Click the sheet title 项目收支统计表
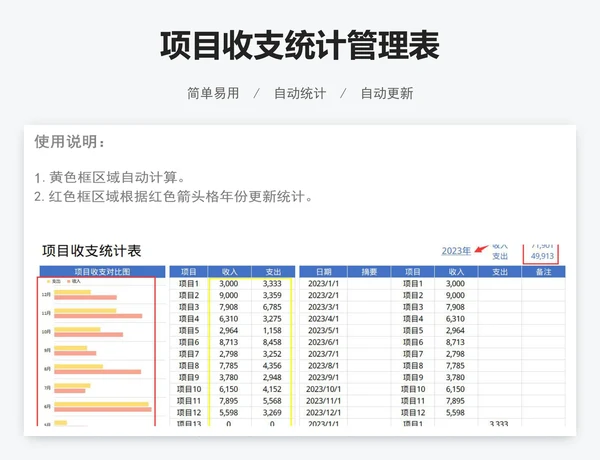The image size is (600, 460). (91, 251)
